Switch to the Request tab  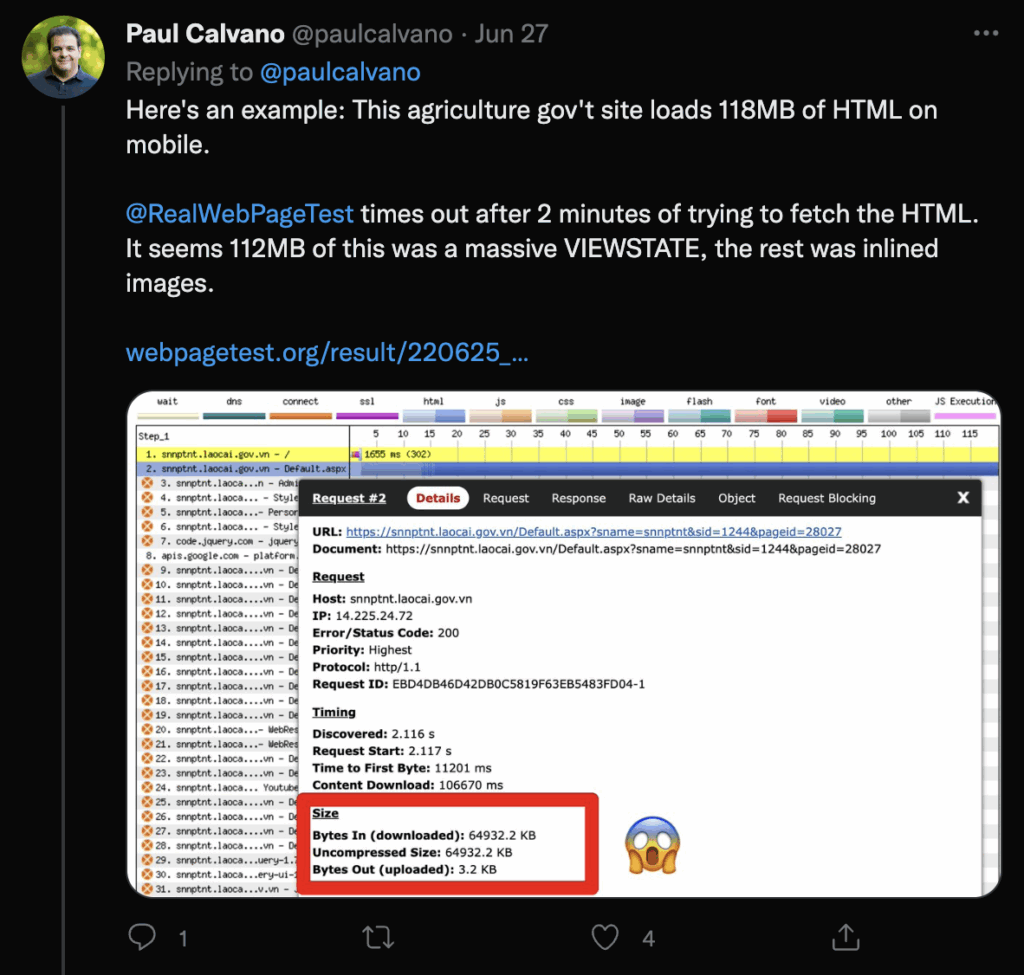[x=506, y=498]
